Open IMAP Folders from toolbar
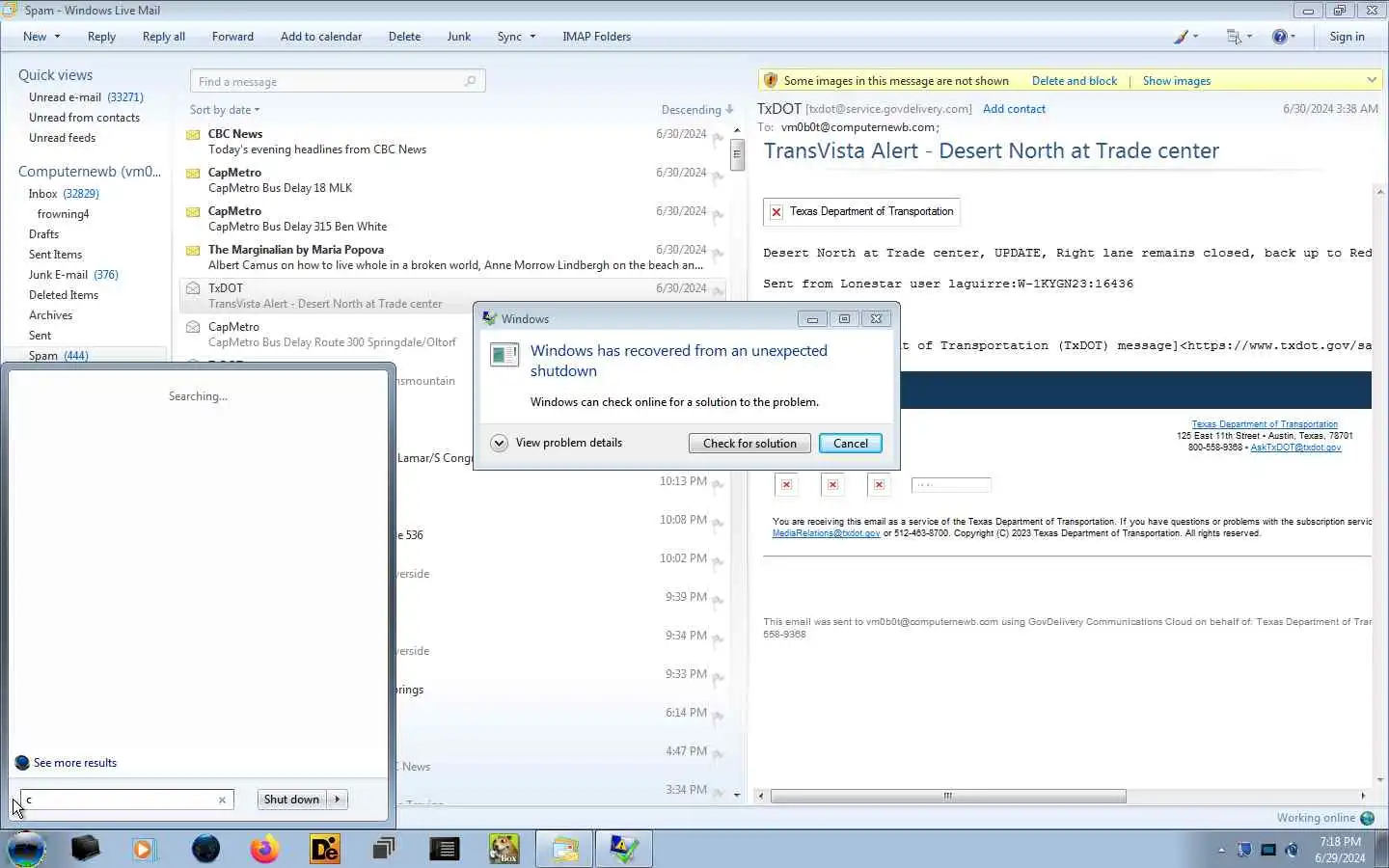 596,37
